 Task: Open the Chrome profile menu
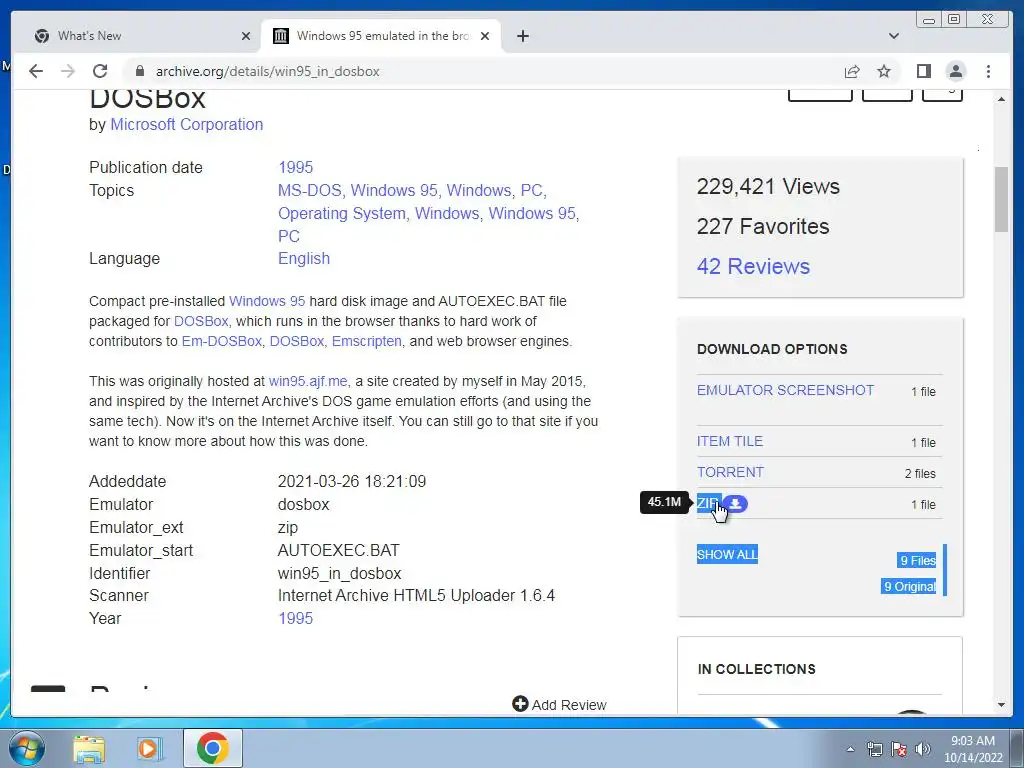coord(955,71)
